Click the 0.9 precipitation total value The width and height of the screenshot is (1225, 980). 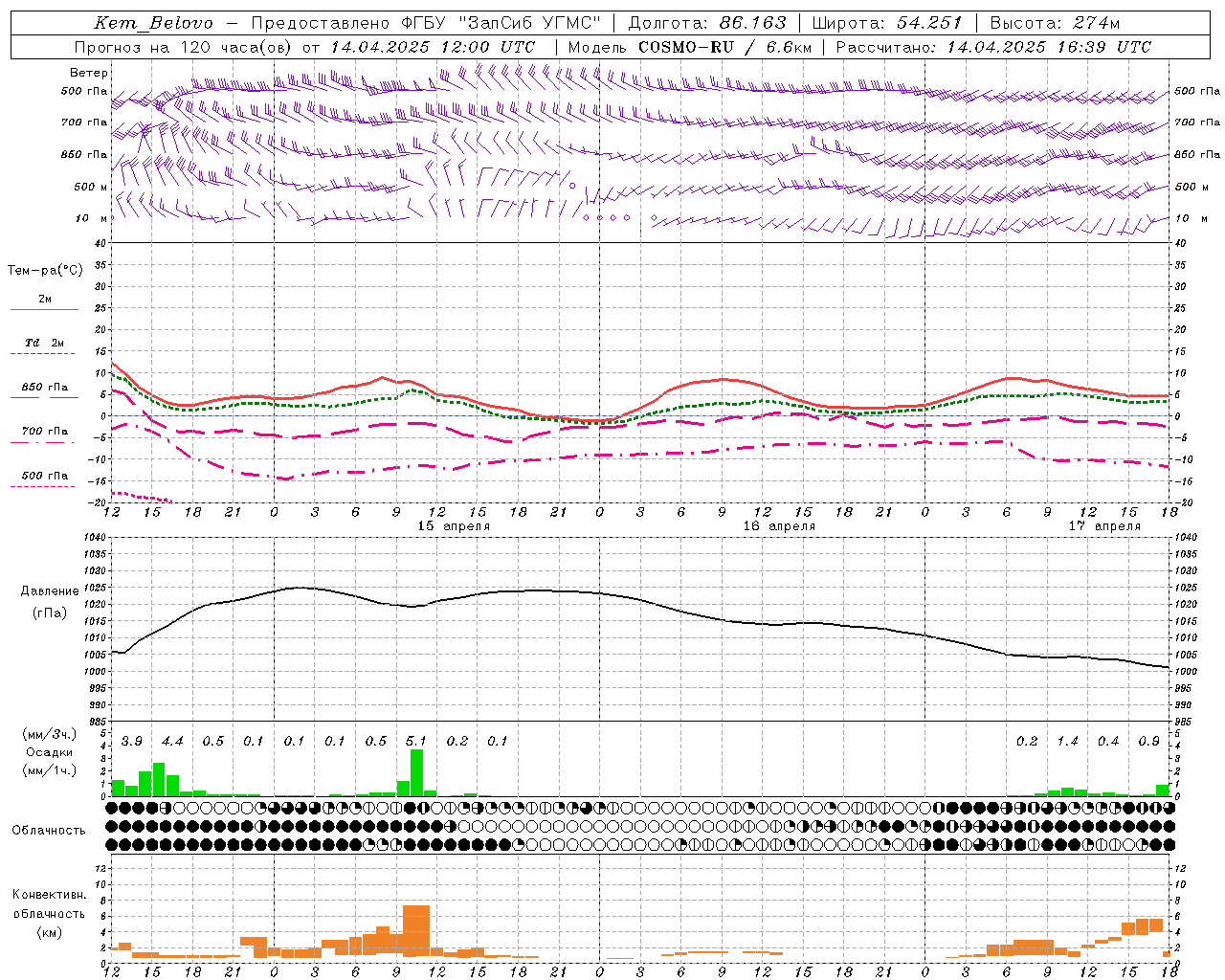click(x=1148, y=742)
